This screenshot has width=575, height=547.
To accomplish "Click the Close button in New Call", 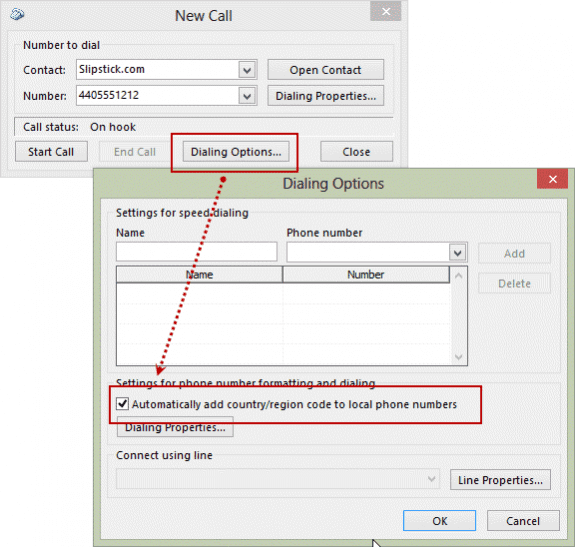I will (x=356, y=151).
